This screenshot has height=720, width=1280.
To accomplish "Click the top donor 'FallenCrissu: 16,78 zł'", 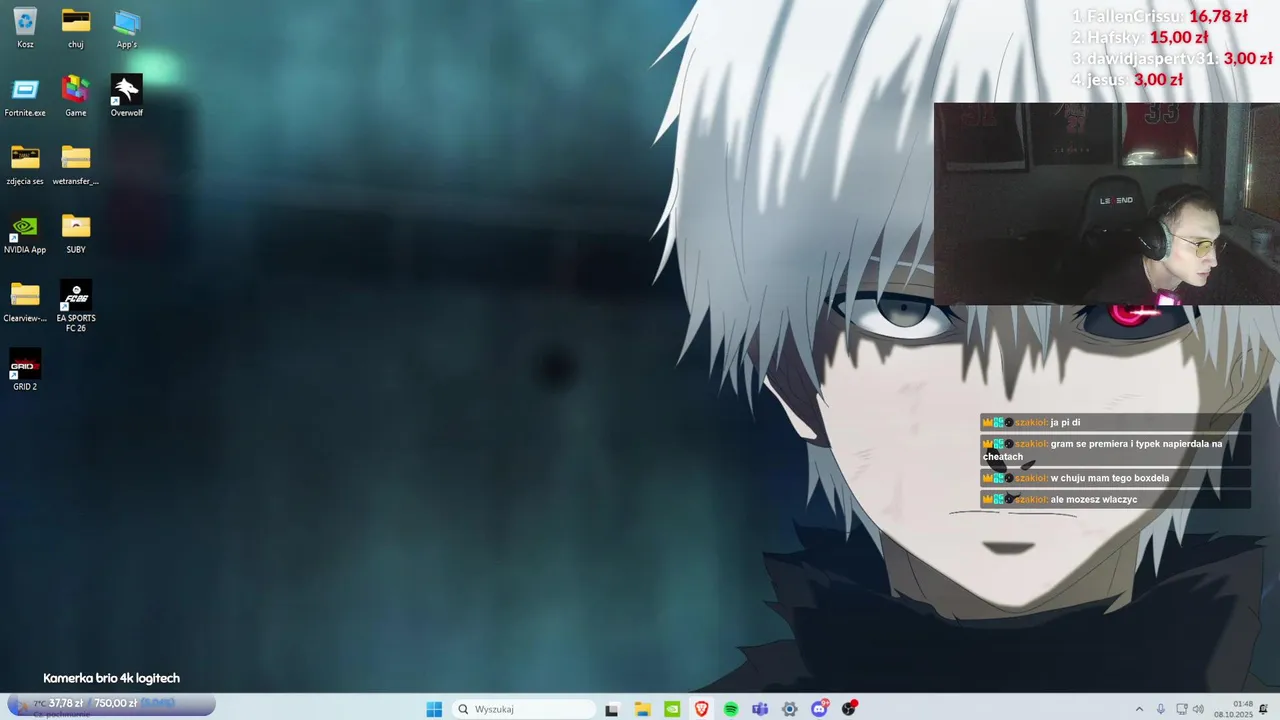I will [x=1160, y=16].
